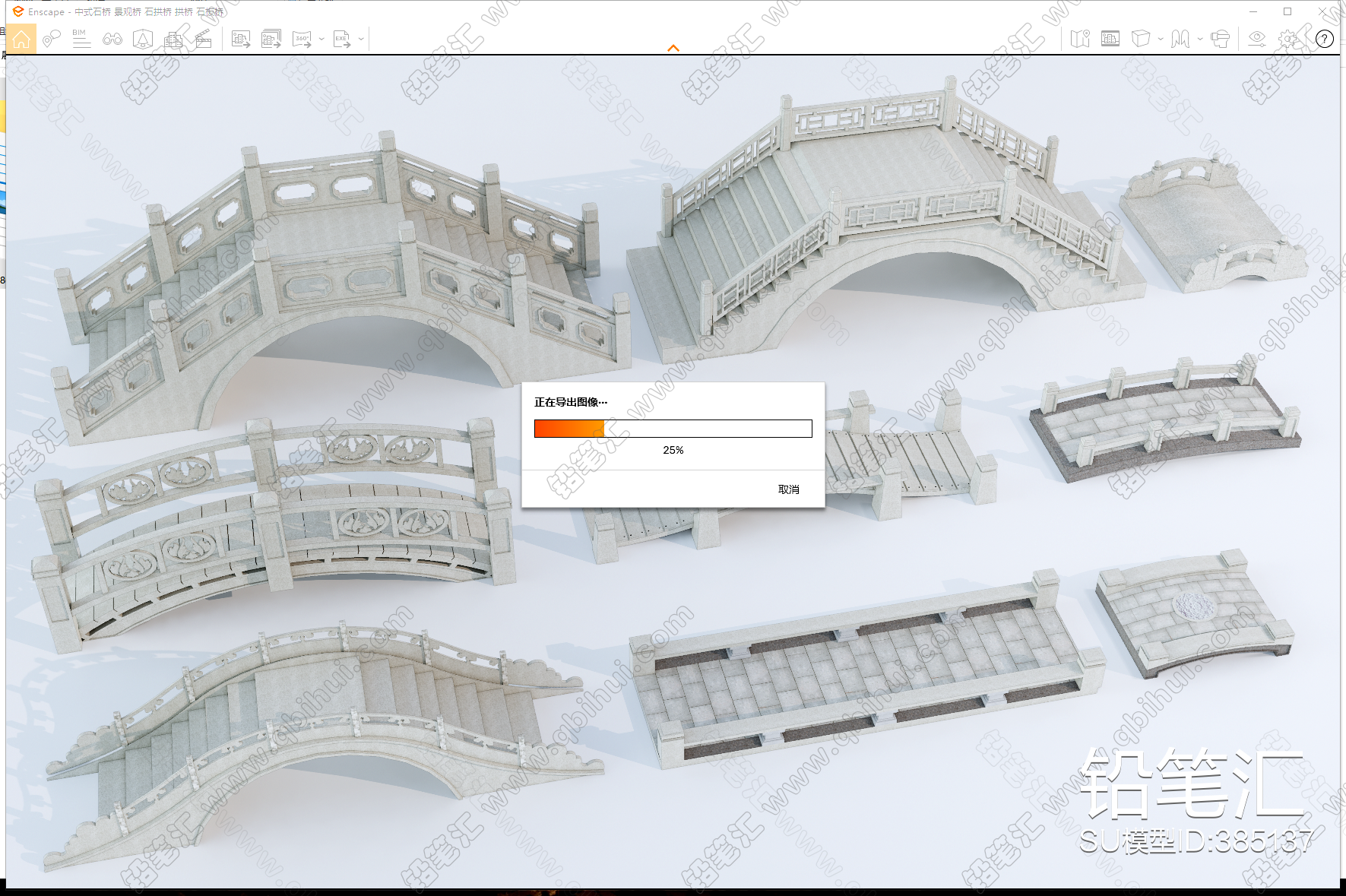Click 取消 to cancel image export
The image size is (1346, 896).
[x=789, y=489]
